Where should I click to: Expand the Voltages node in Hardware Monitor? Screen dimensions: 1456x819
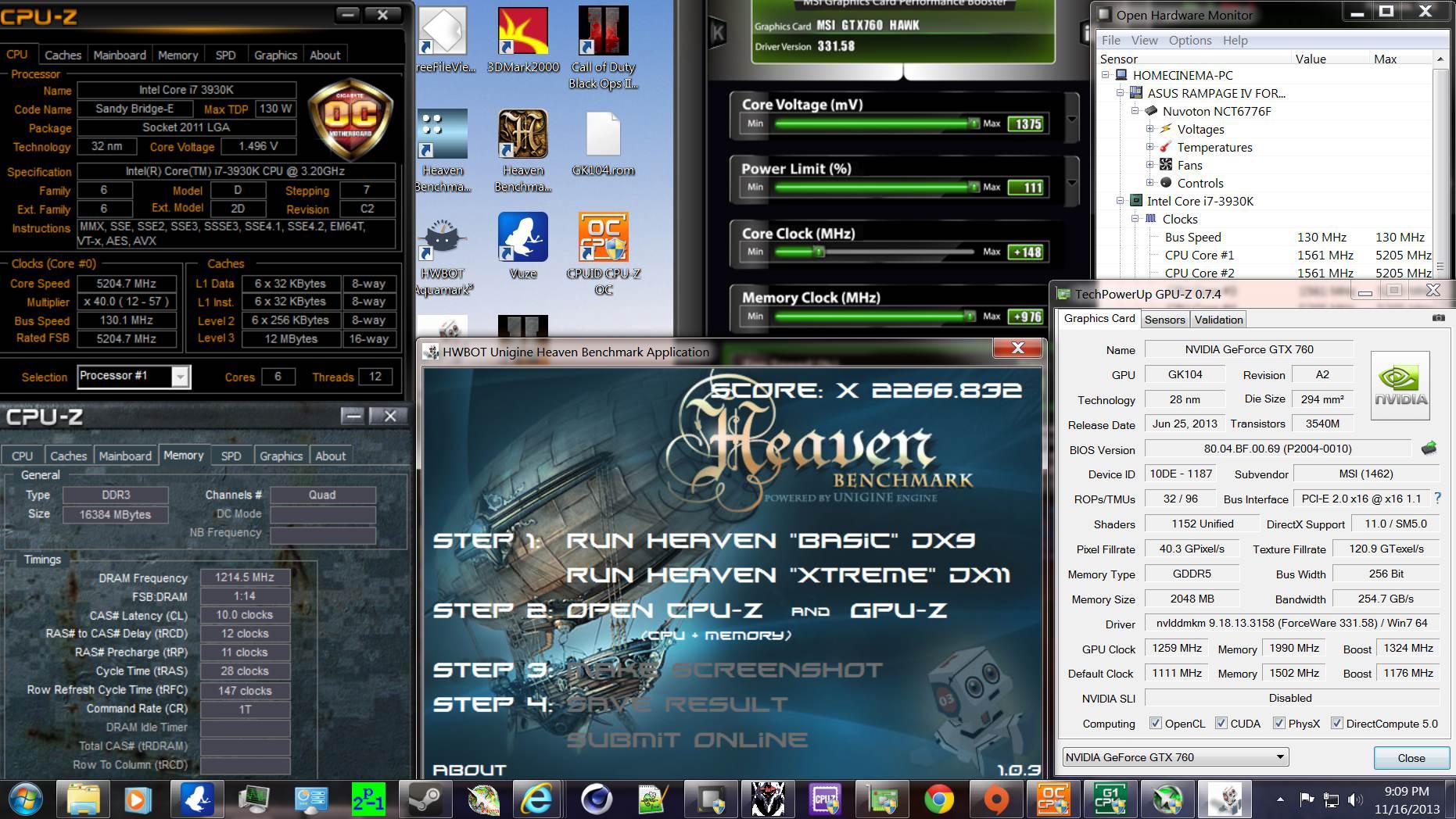pyautogui.click(x=1149, y=129)
